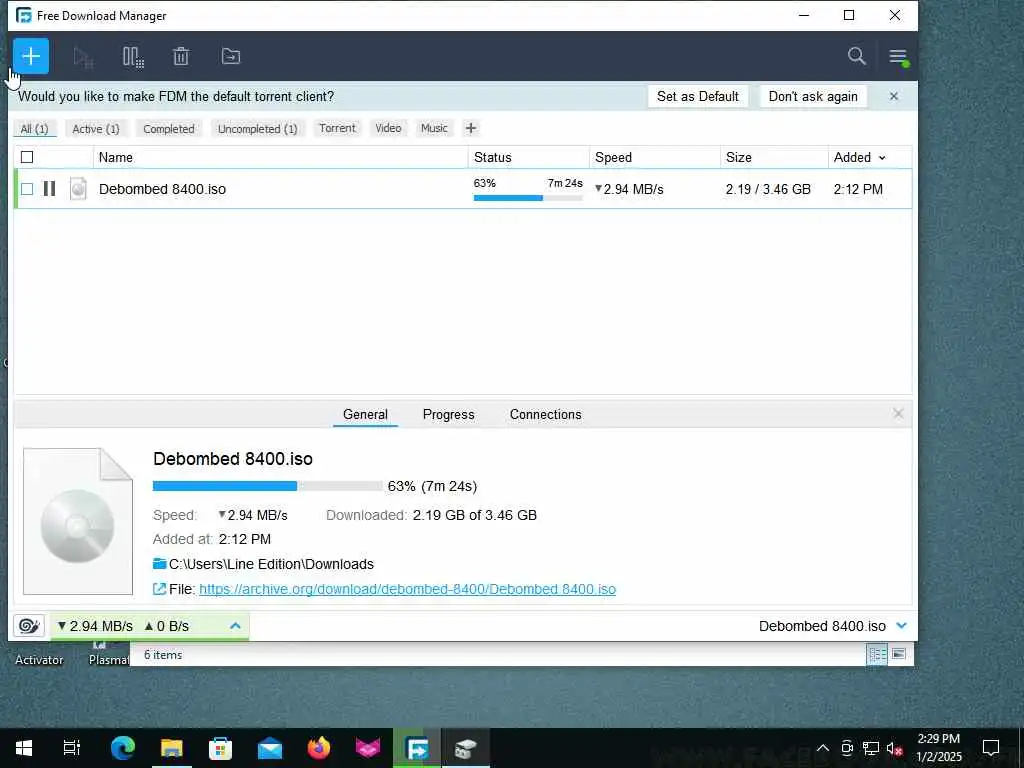Switch to the Connections details tab

point(545,414)
